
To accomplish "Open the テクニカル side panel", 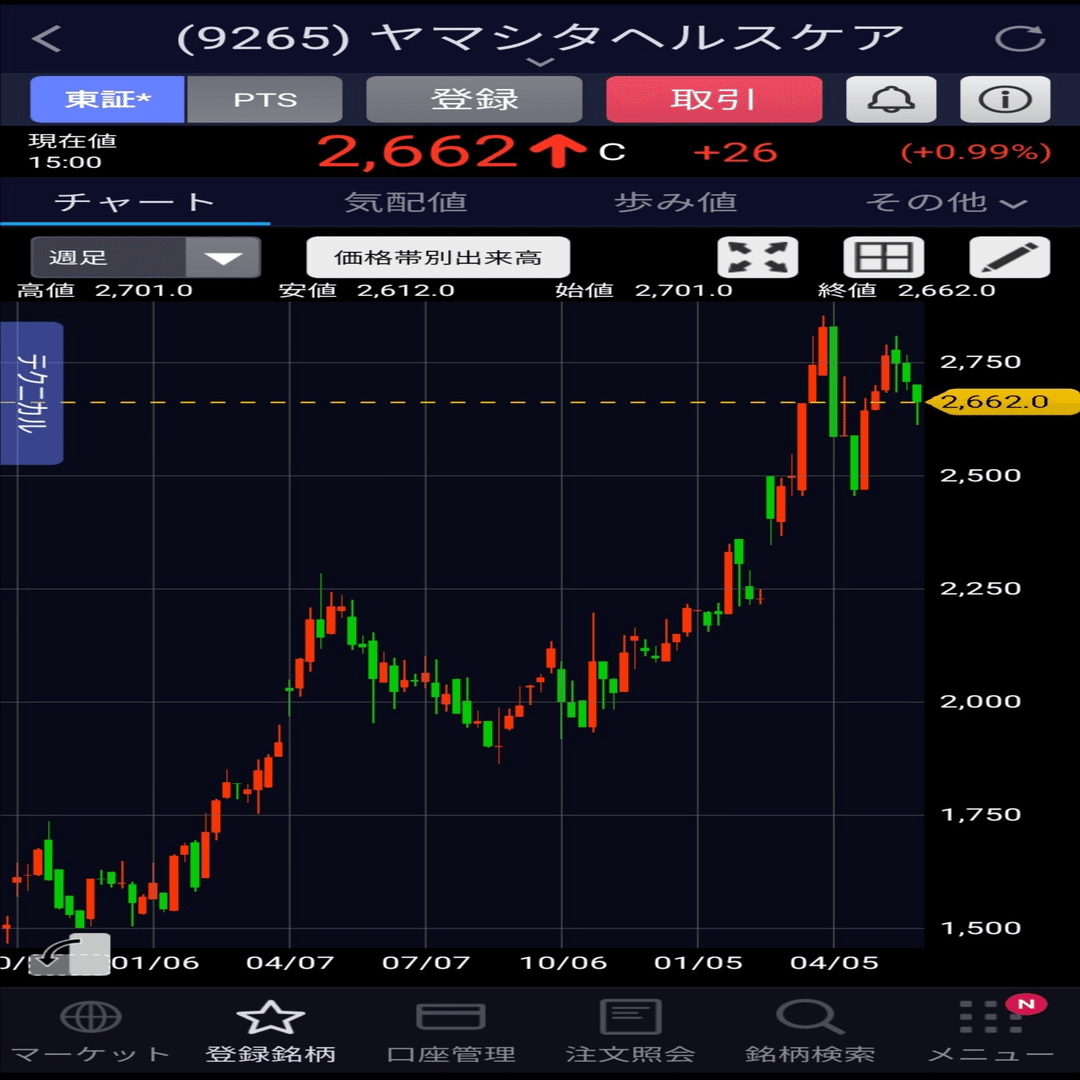I will 30,393.
